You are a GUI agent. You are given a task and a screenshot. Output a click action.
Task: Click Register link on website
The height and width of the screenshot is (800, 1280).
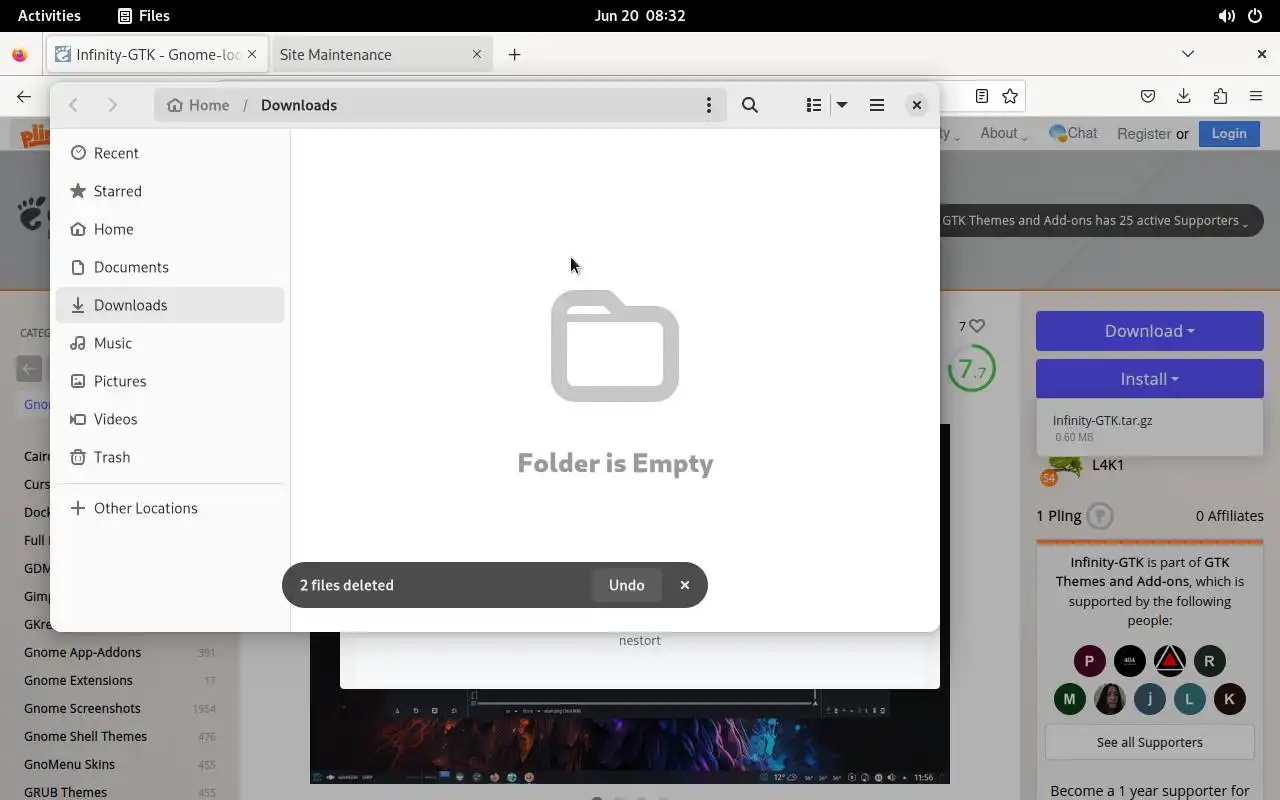pyautogui.click(x=1144, y=133)
